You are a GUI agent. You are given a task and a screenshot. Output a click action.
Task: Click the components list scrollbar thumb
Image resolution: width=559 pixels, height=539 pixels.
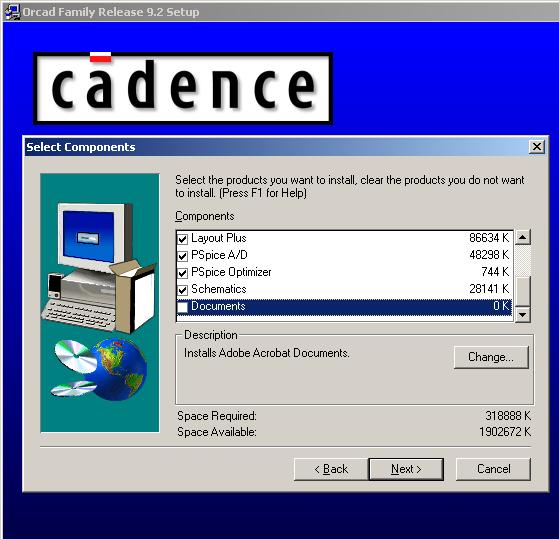point(523,291)
